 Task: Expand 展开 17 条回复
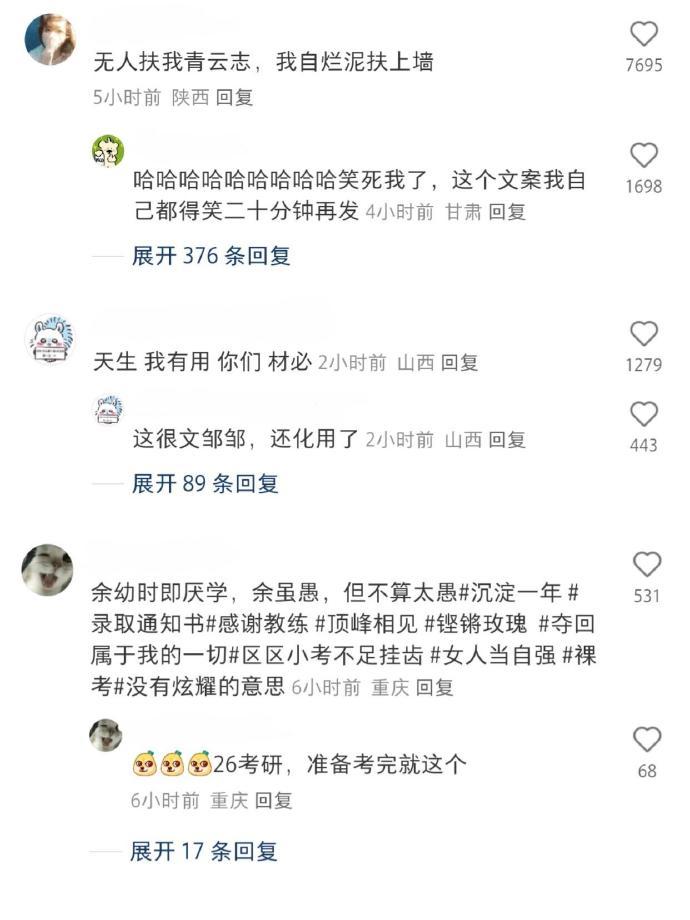[x=203, y=851]
